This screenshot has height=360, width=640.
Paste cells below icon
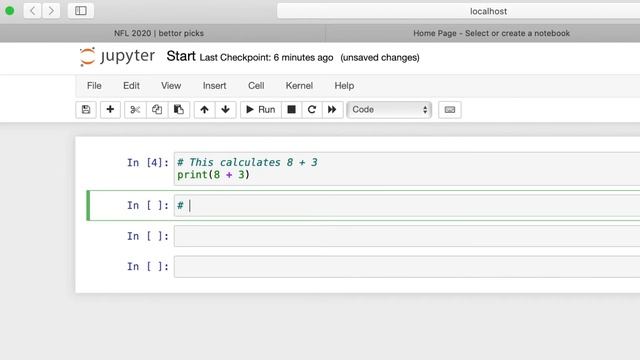pos(179,110)
